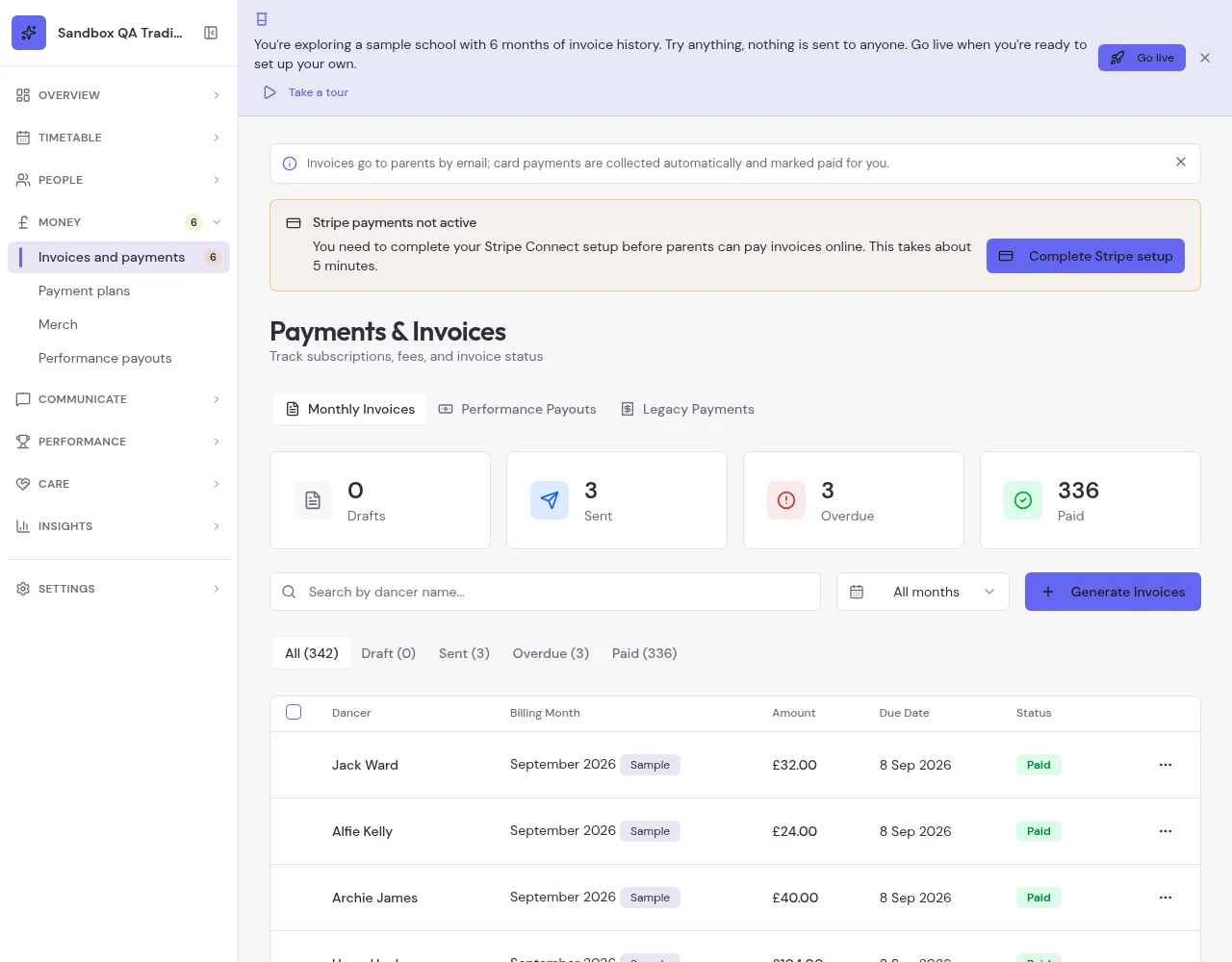
Task: Expand the Overview sidebar section
Action: (118, 95)
